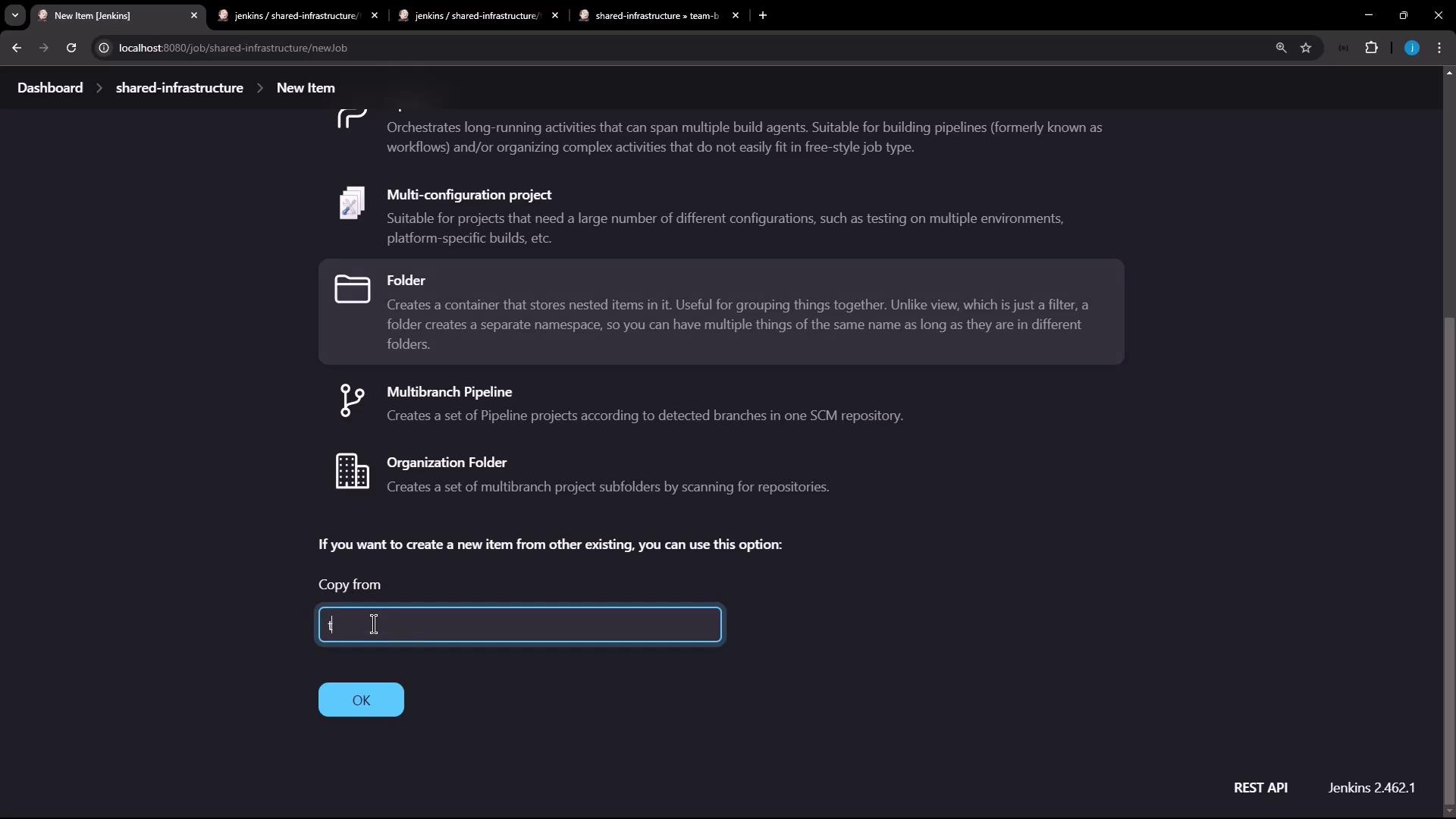
Task: Go to shared-infrastructure breadcrumb
Action: tap(179, 88)
